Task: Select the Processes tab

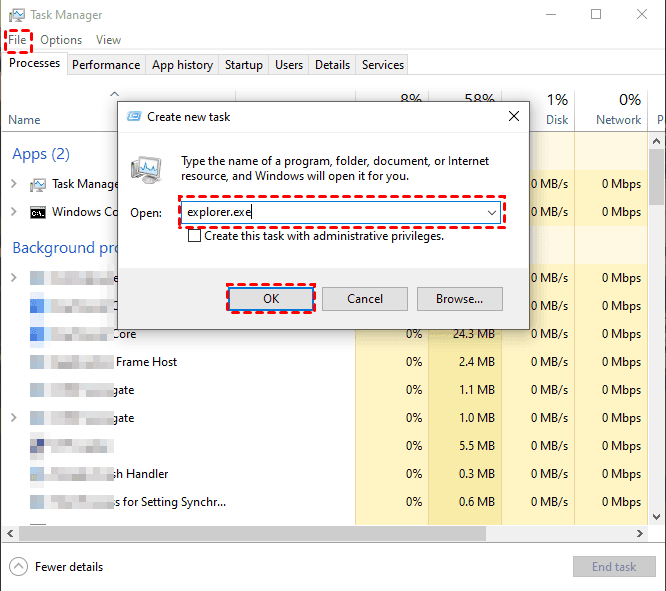Action: (x=34, y=63)
